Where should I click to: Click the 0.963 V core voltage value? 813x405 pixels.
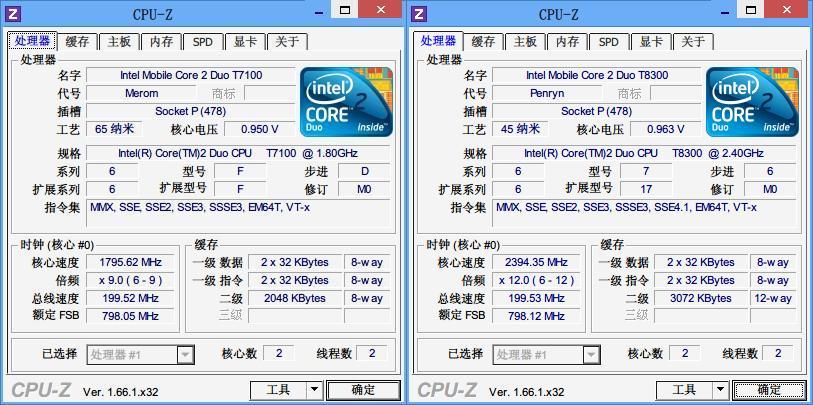[x=666, y=129]
